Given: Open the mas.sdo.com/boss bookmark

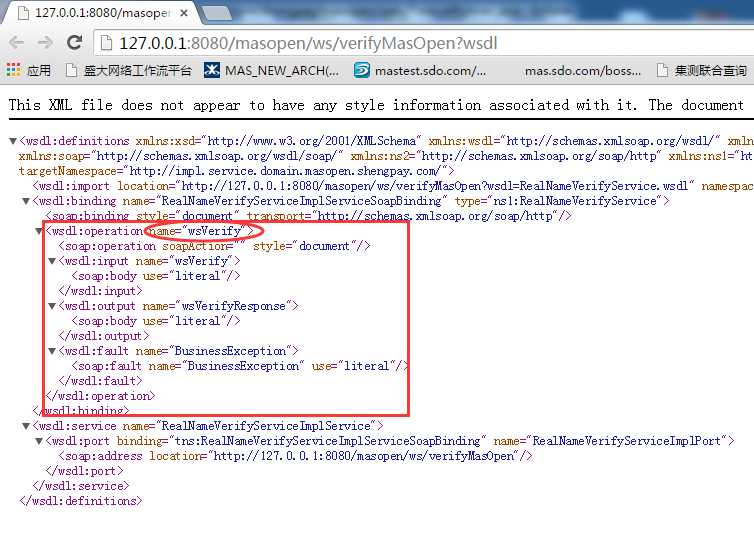Looking at the screenshot, I should pyautogui.click(x=583, y=71).
